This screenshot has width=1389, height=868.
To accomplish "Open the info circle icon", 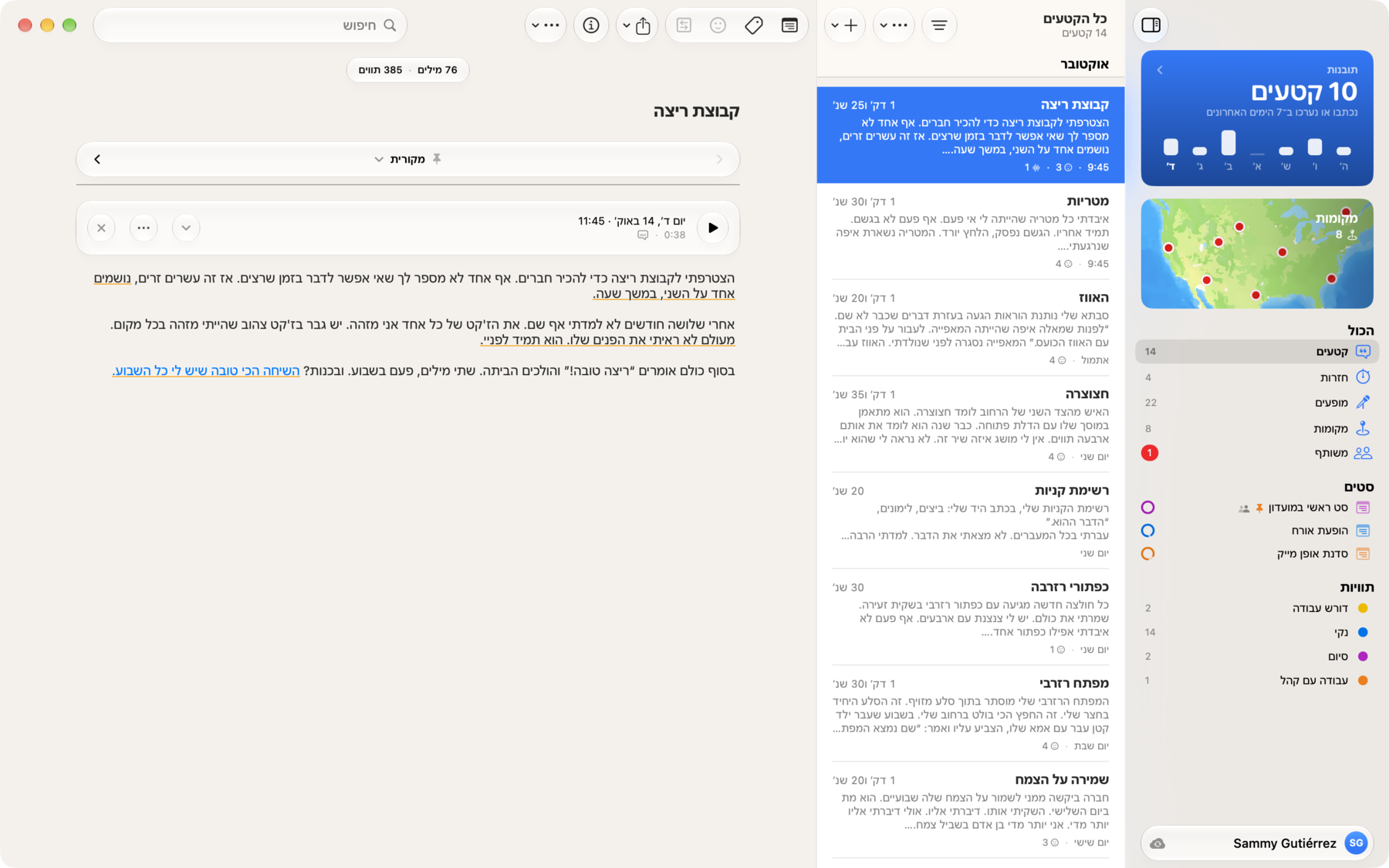I will [x=591, y=25].
